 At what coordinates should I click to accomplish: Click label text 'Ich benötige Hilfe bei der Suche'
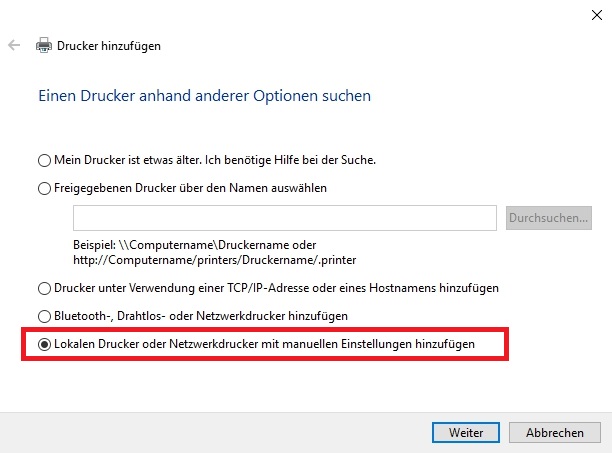(290, 160)
